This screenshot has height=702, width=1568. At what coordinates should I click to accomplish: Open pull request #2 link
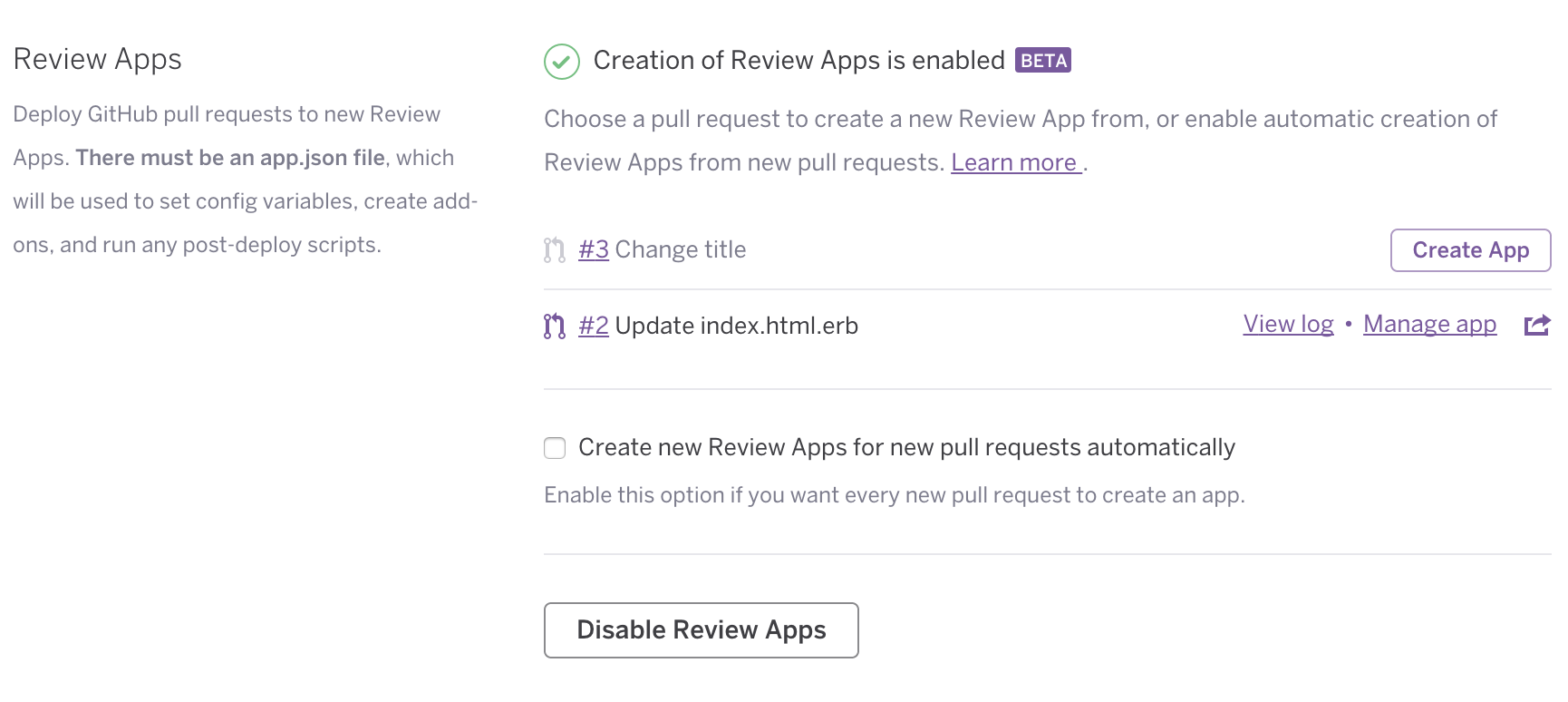[x=594, y=325]
